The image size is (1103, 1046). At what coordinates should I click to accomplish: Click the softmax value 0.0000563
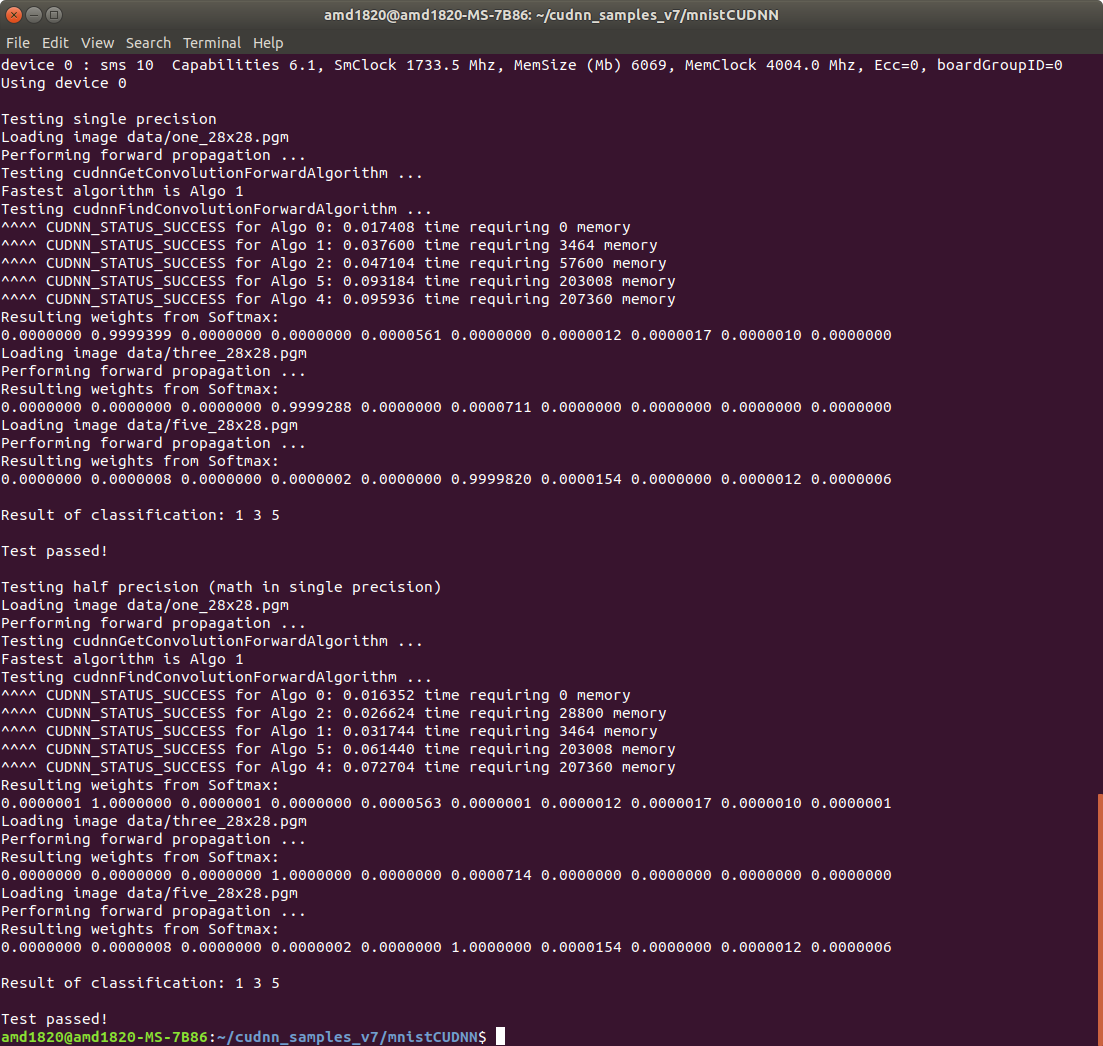point(401,803)
